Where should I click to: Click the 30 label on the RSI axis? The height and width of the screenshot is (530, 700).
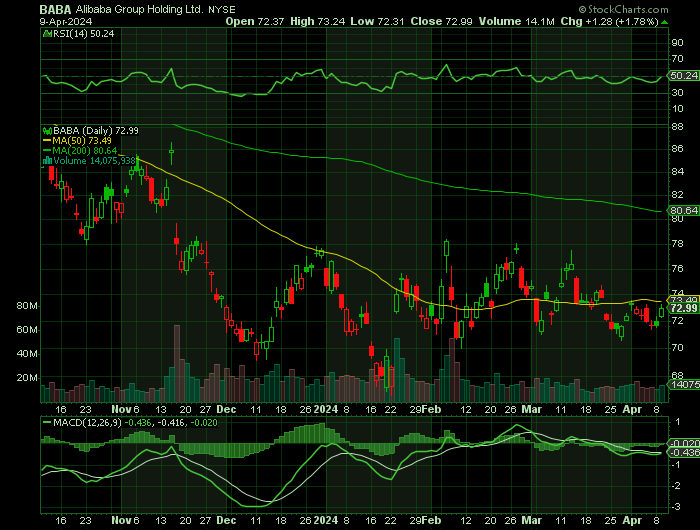pyautogui.click(x=677, y=92)
